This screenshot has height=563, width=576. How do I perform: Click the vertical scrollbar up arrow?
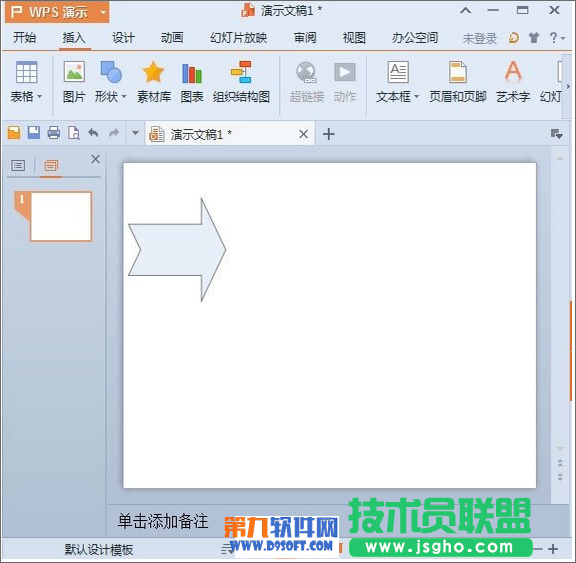click(x=560, y=158)
